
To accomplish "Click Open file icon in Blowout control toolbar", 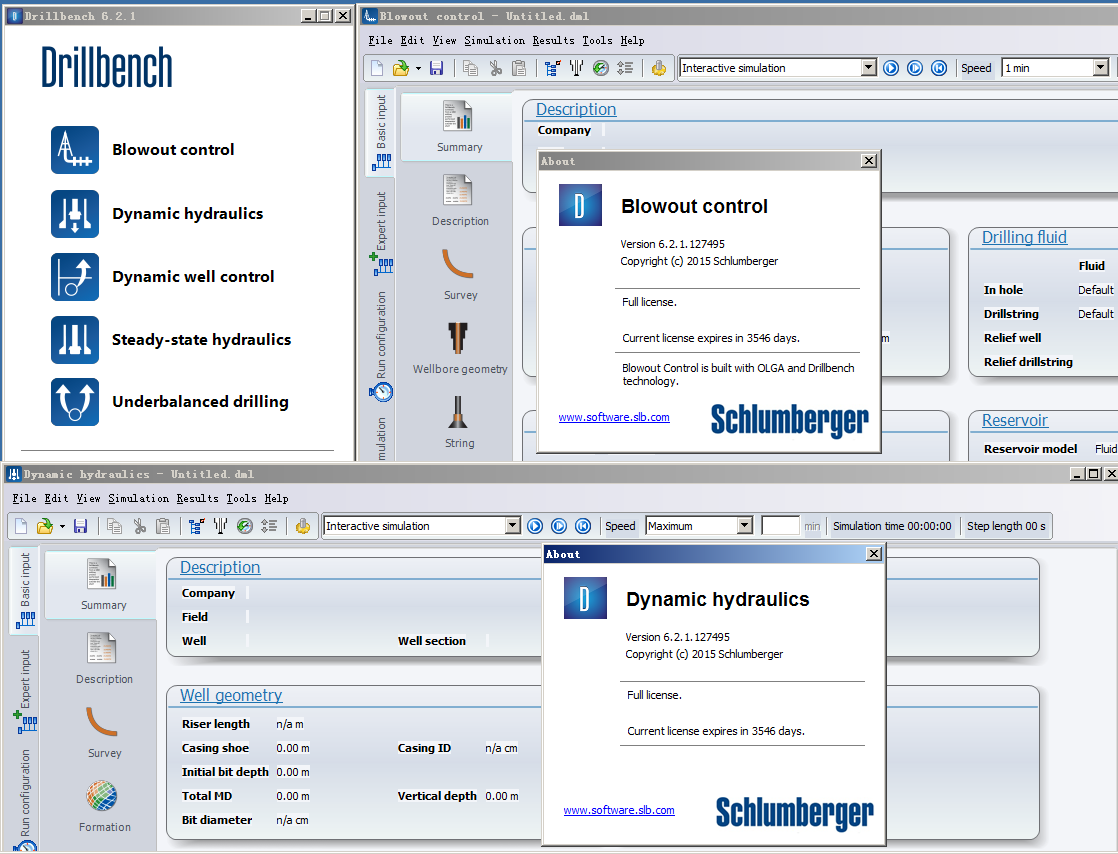I will tap(401, 68).
